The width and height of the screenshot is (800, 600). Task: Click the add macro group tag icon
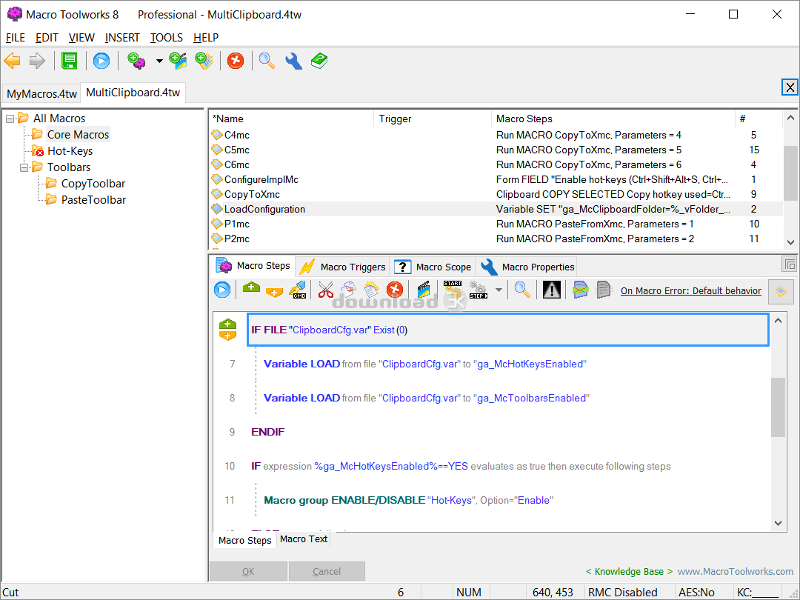click(204, 61)
